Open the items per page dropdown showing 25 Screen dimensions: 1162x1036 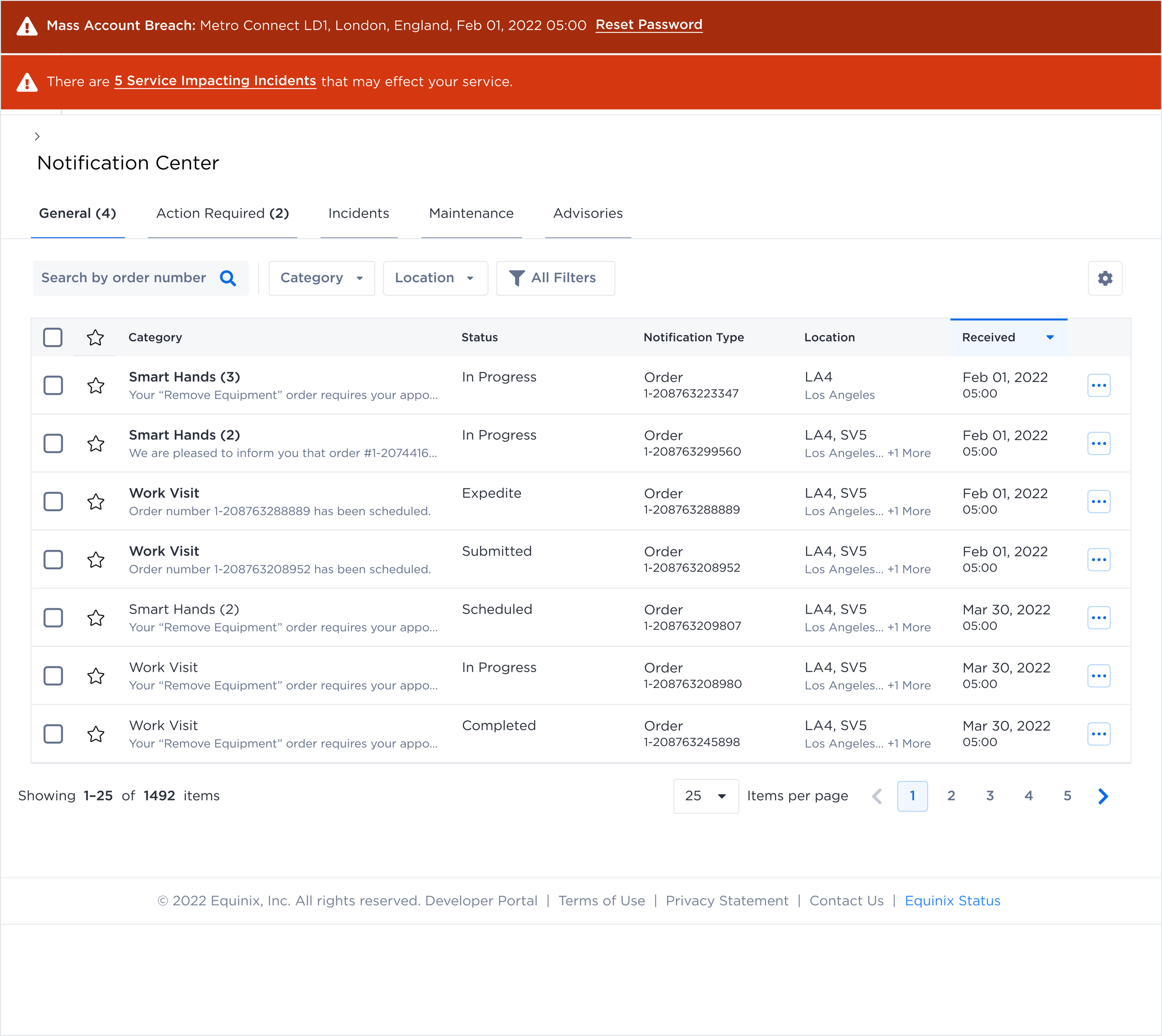[706, 796]
